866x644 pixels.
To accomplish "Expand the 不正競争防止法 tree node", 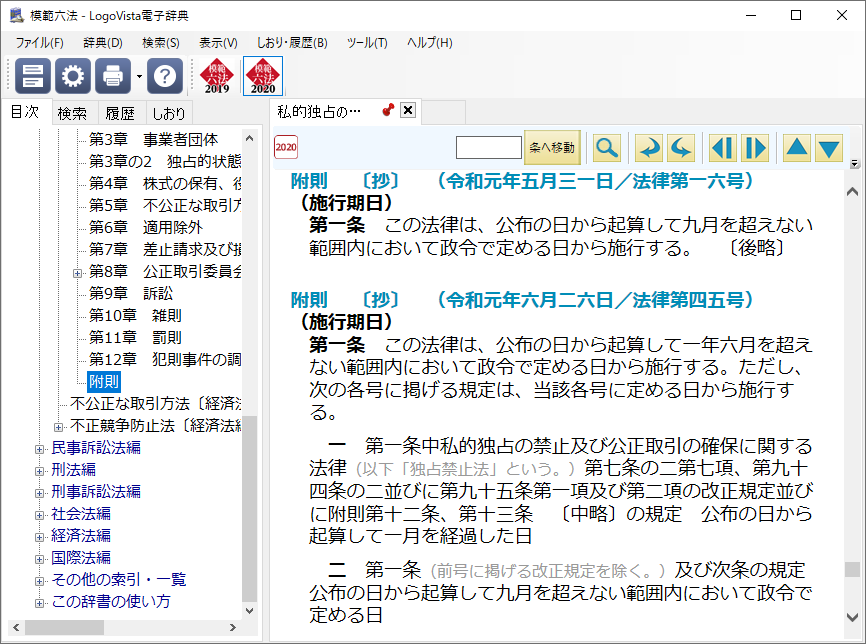I will [59, 427].
